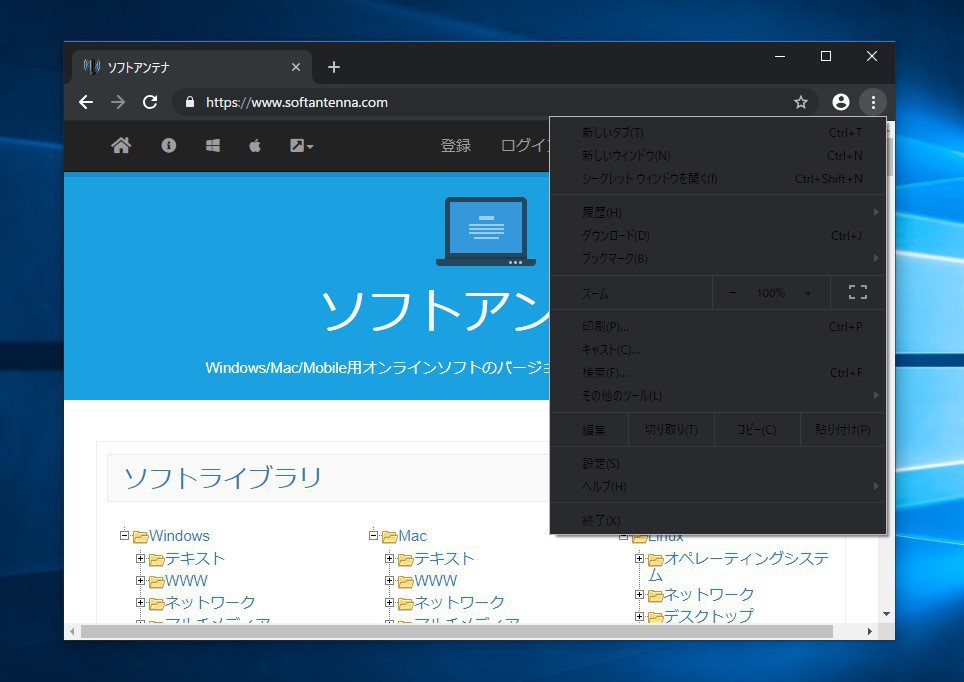This screenshot has height=682, width=964.
Task: Select 設定(S) from the Chrome menu
Action: click(x=601, y=464)
